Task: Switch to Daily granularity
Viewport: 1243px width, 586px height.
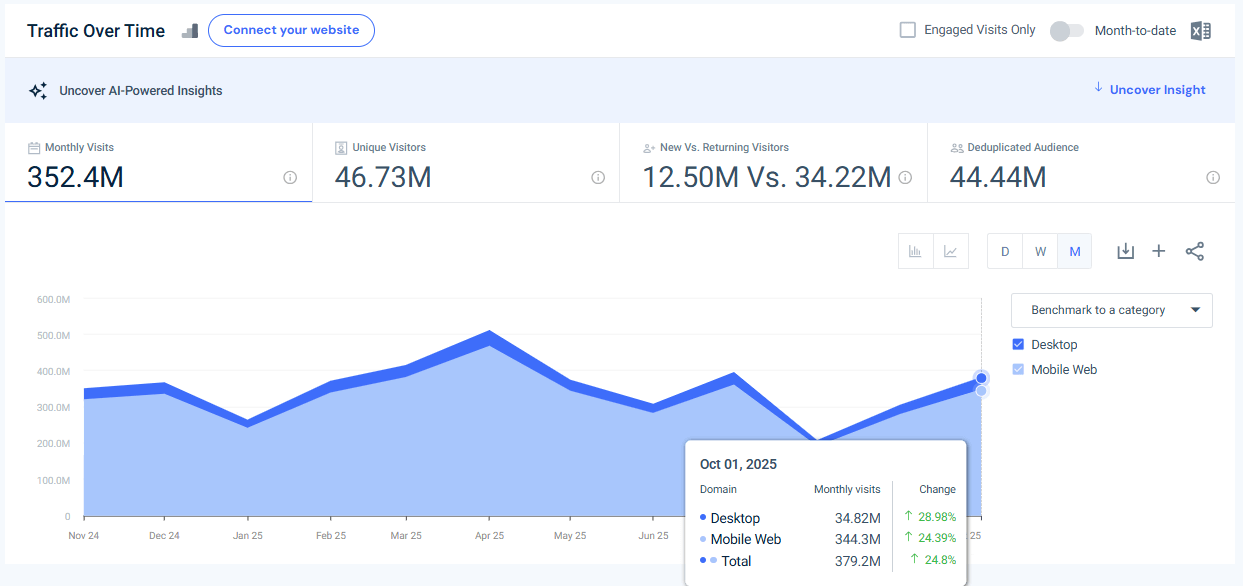Action: [x=1005, y=251]
